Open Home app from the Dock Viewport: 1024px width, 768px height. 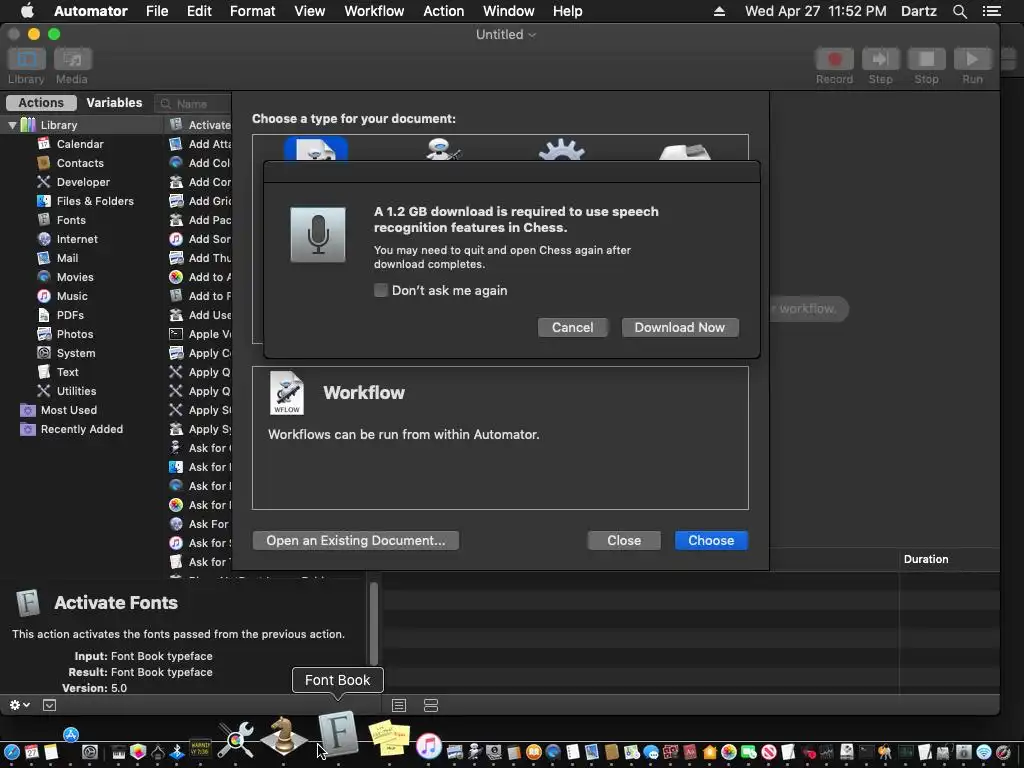click(709, 752)
